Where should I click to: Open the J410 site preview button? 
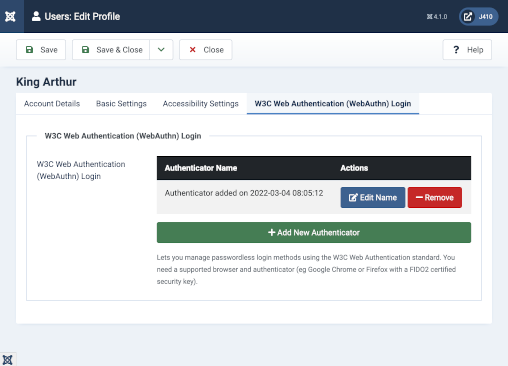point(479,16)
